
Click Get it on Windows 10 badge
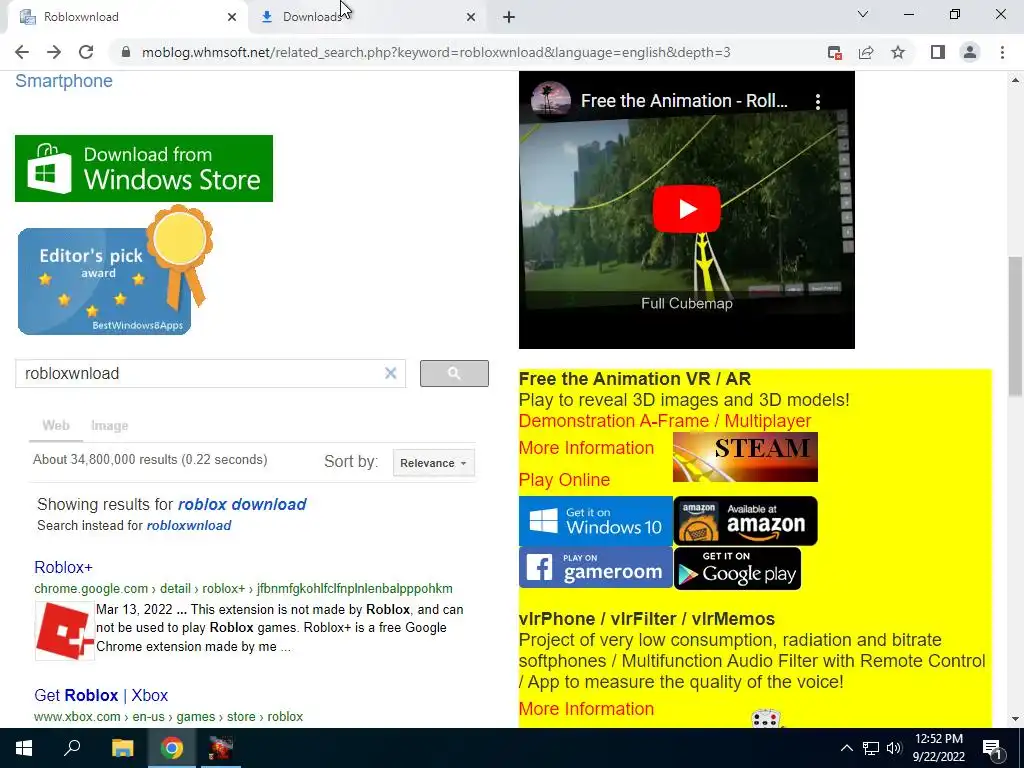(596, 521)
